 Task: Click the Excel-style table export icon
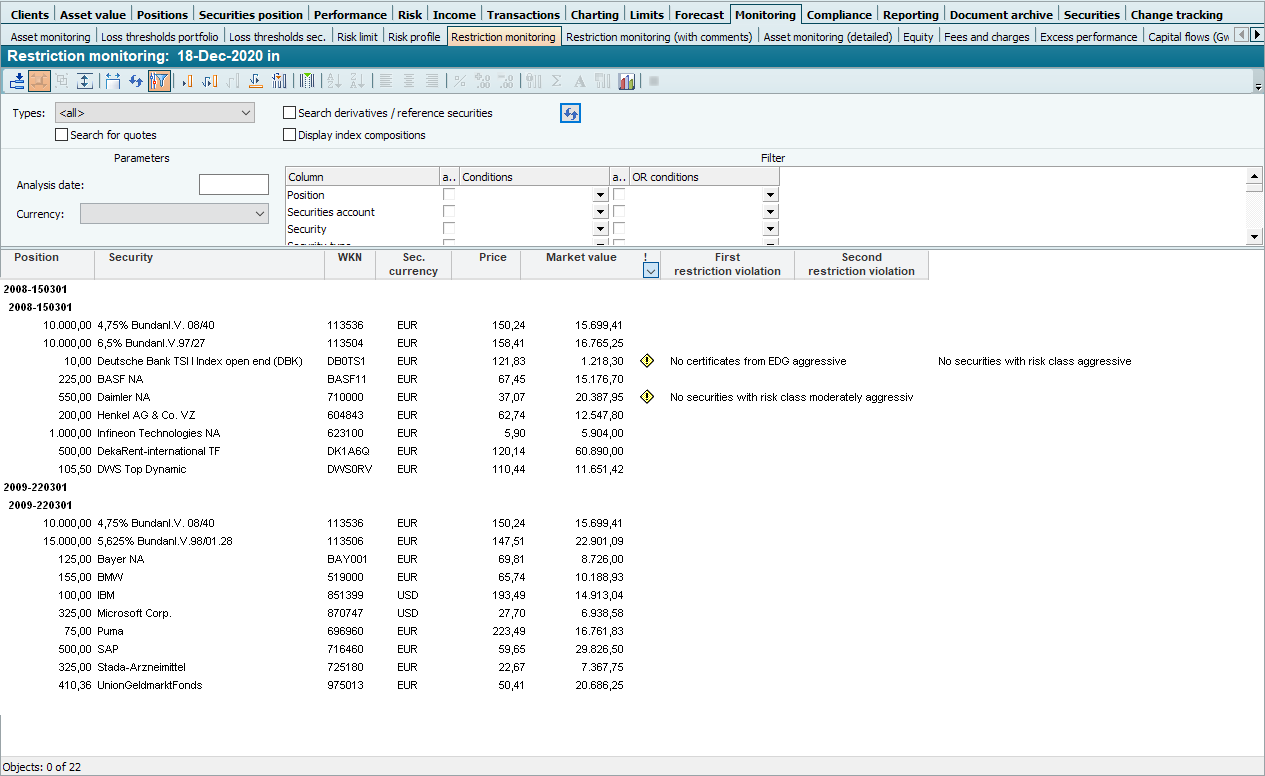click(x=308, y=81)
